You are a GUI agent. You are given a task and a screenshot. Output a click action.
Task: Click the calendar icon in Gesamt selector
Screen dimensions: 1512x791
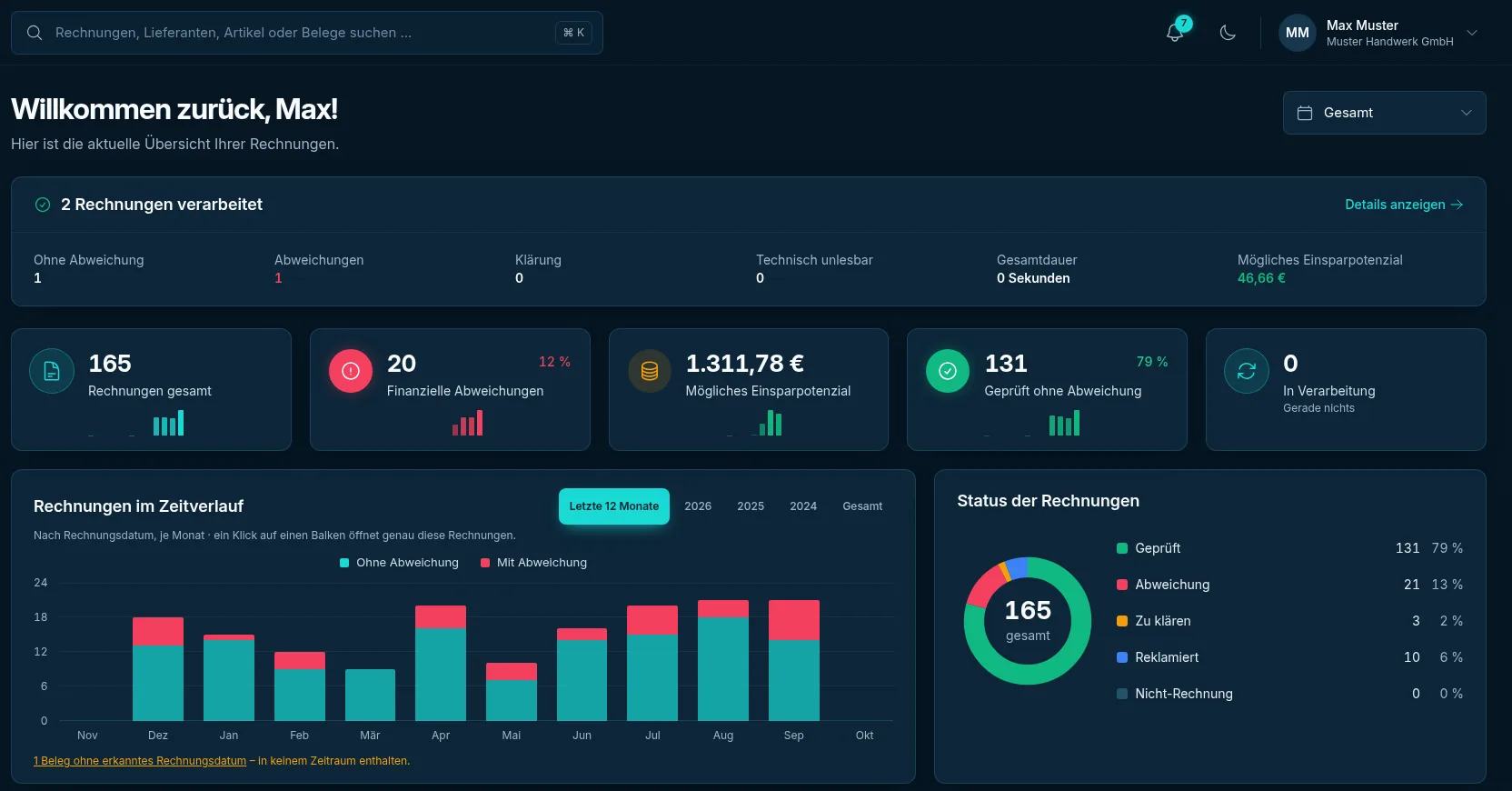point(1305,113)
